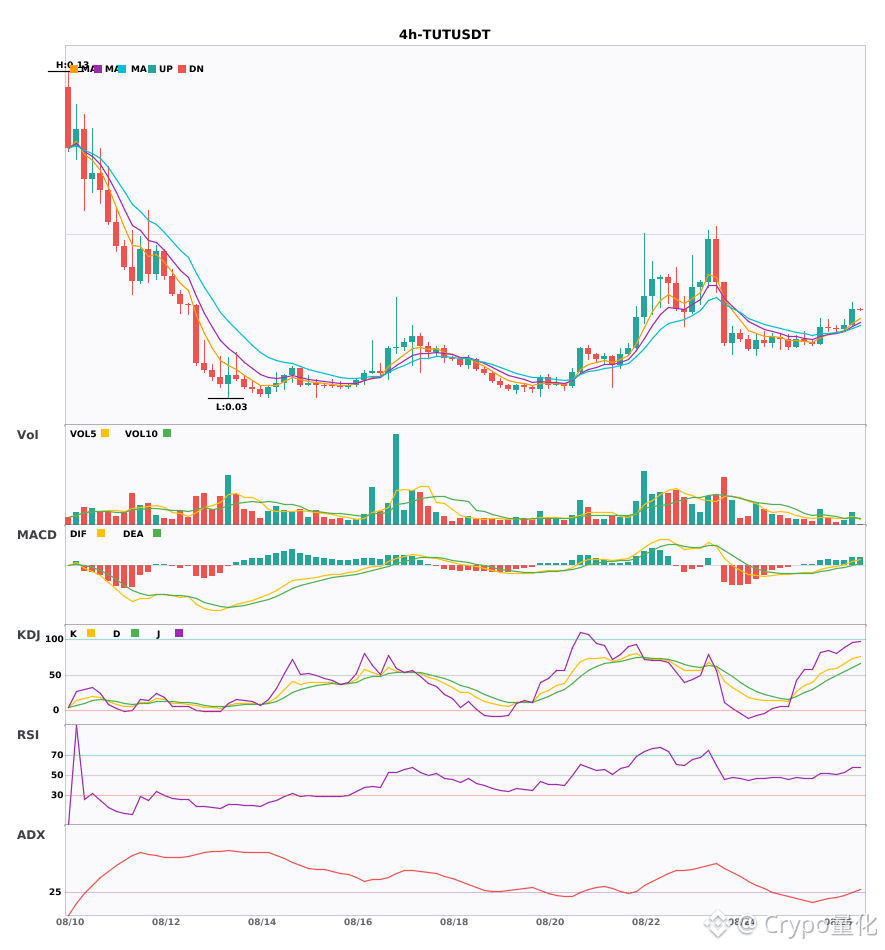
Task: Click the orange MA legend swatch
Action: (x=74, y=69)
